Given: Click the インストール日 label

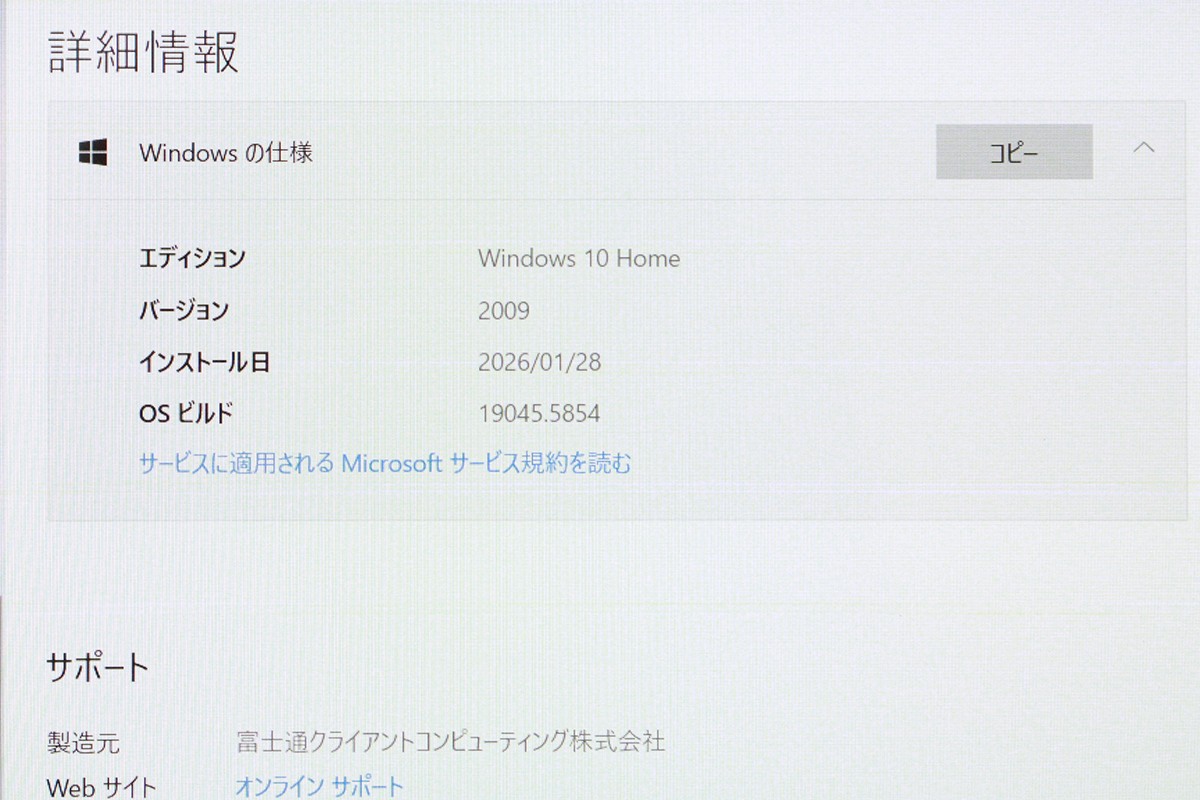Looking at the screenshot, I should point(204,362).
